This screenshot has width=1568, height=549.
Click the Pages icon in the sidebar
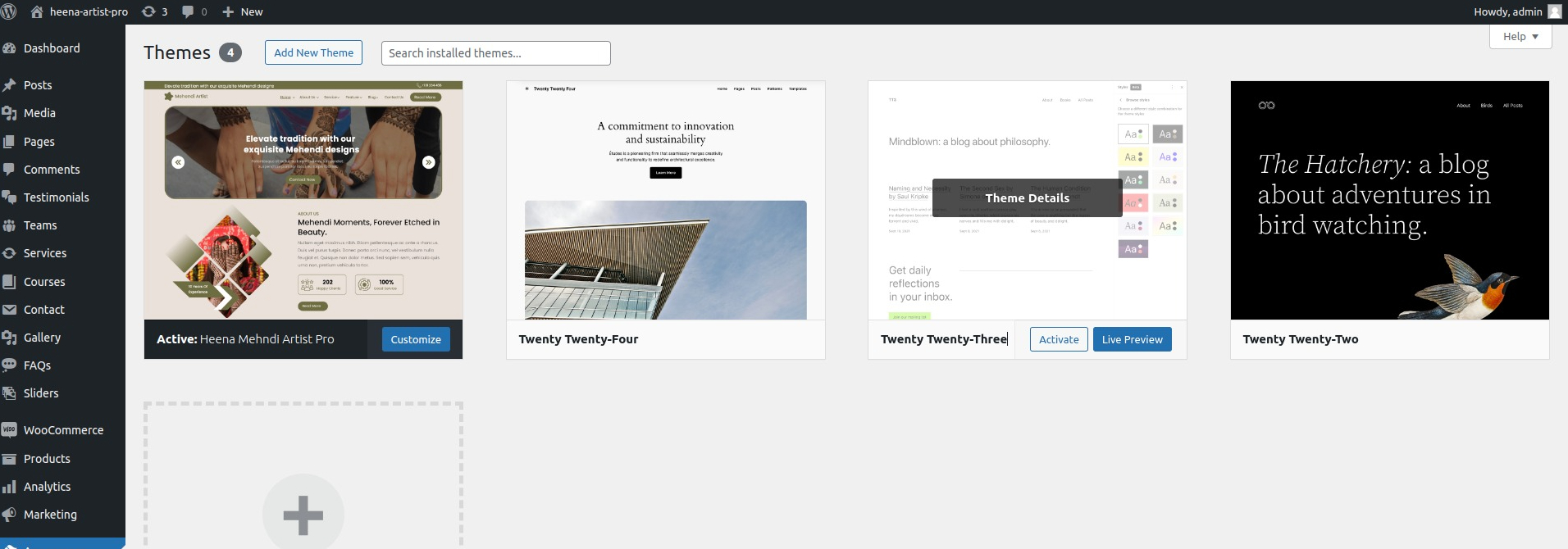[9, 142]
